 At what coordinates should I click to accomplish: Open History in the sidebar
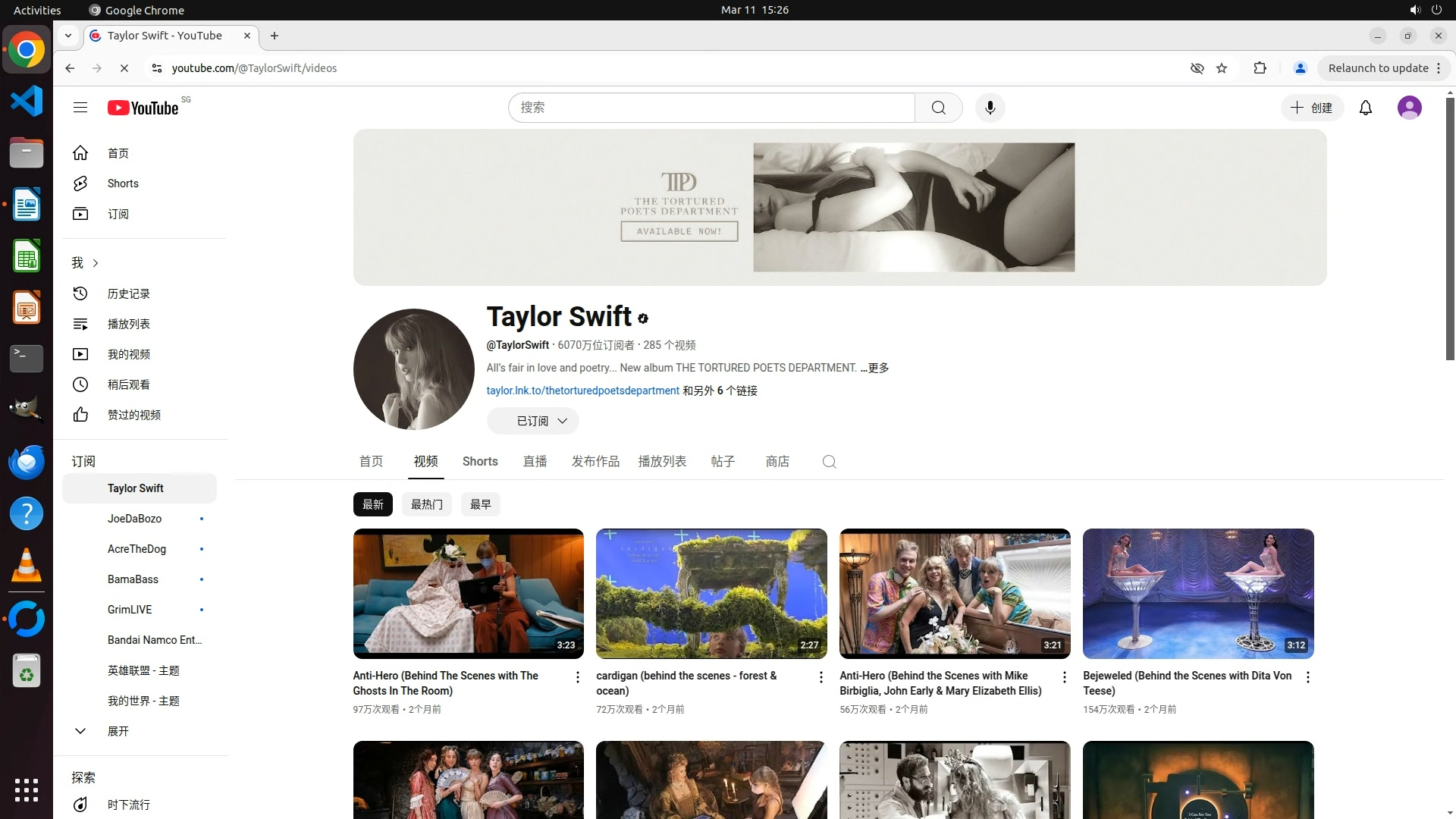(x=127, y=293)
